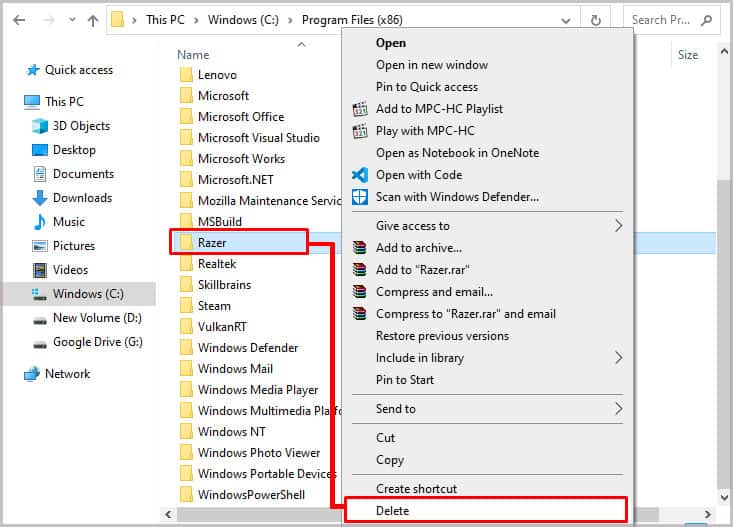Click vertical scrollbar down arrow
Viewport: 733px width, 527px height.
tap(724, 497)
